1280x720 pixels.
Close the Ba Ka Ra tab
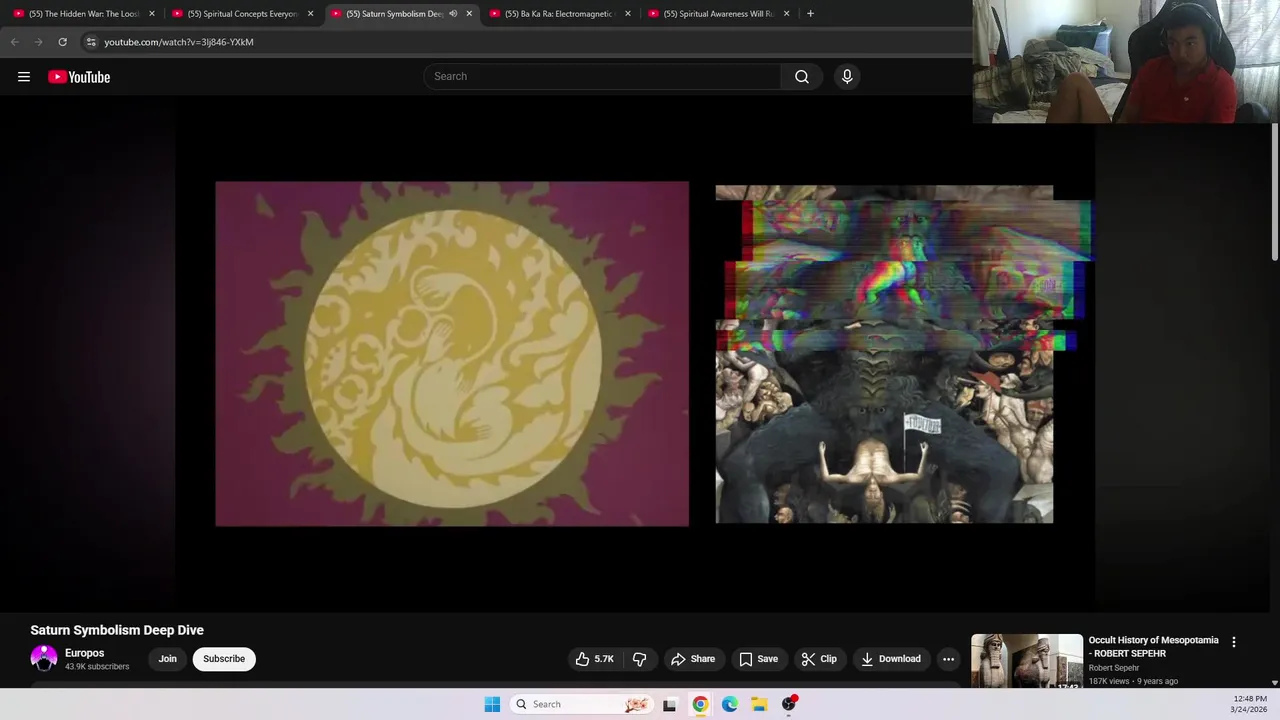[x=628, y=14]
